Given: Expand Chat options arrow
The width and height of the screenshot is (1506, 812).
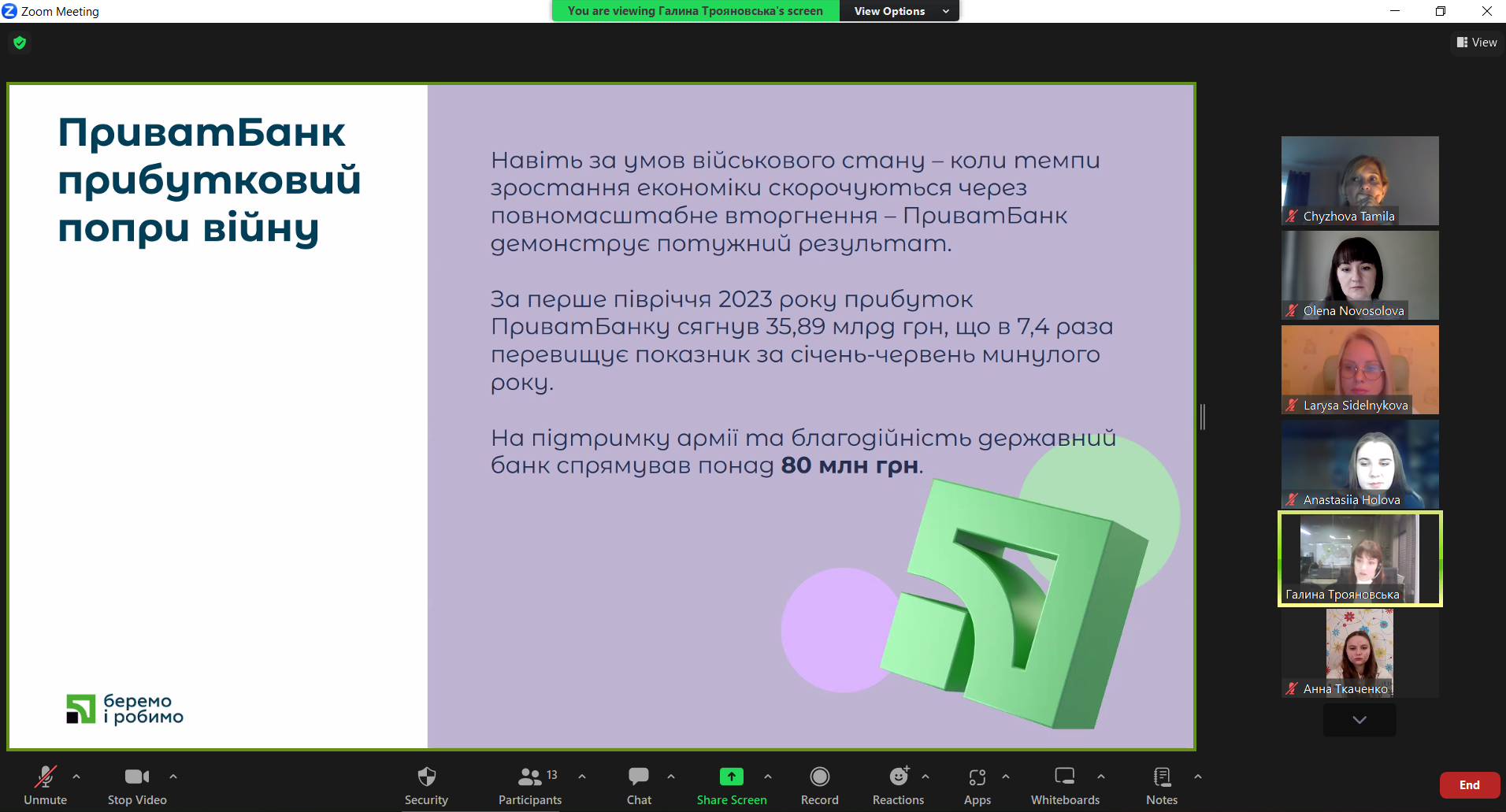Looking at the screenshot, I should pyautogui.click(x=671, y=777).
